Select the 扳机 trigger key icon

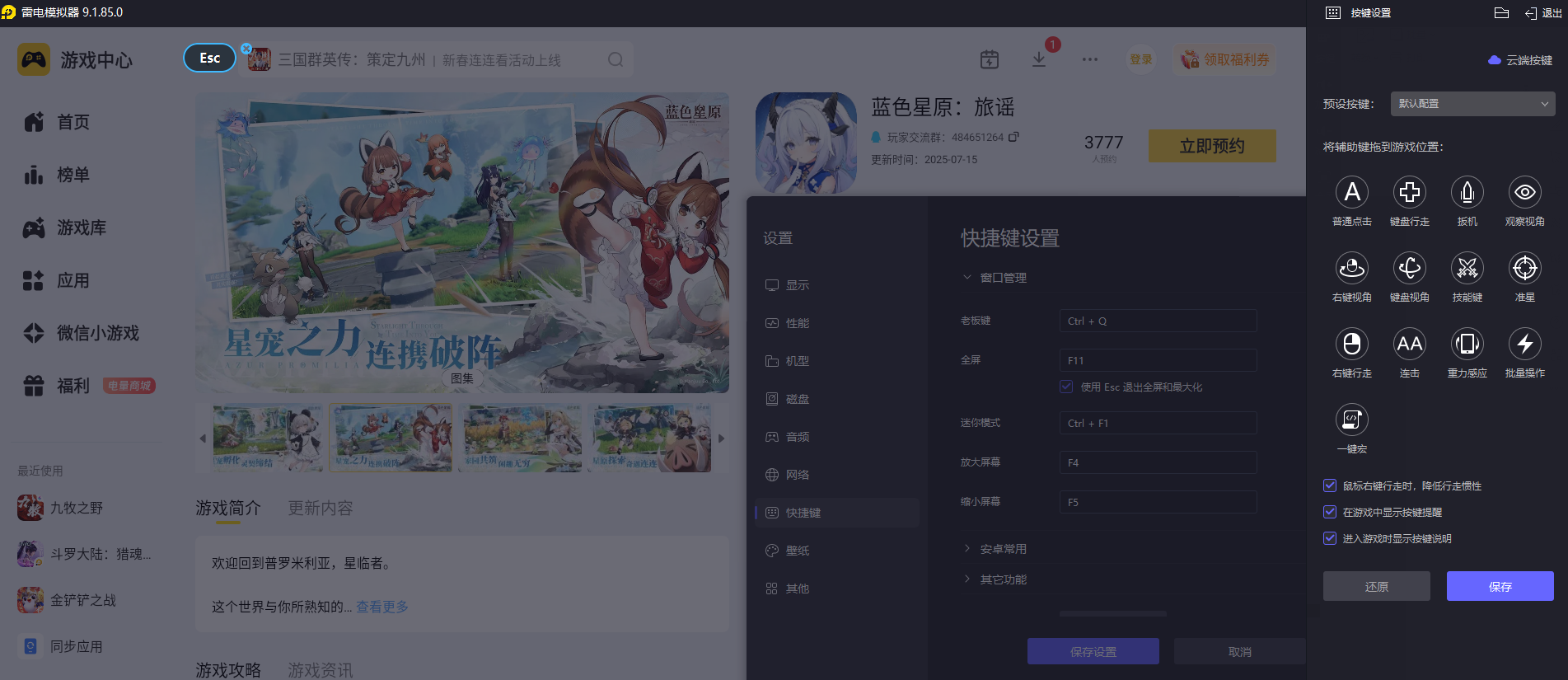pos(1467,192)
